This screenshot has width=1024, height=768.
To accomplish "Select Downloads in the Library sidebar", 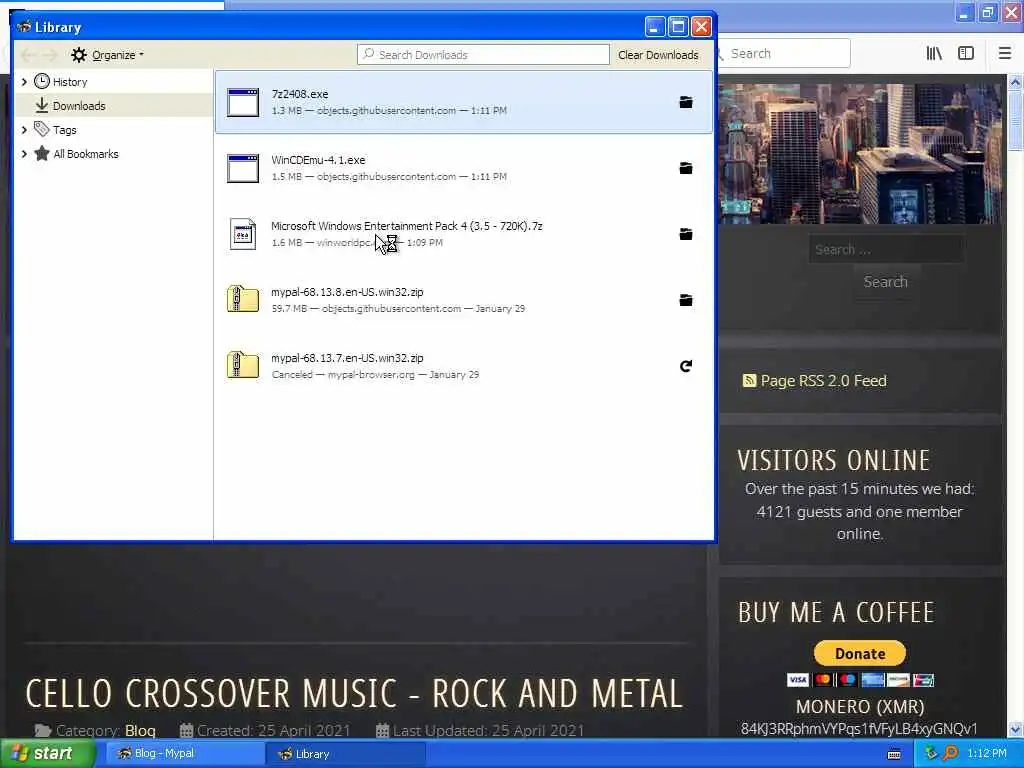I will coord(114,106).
